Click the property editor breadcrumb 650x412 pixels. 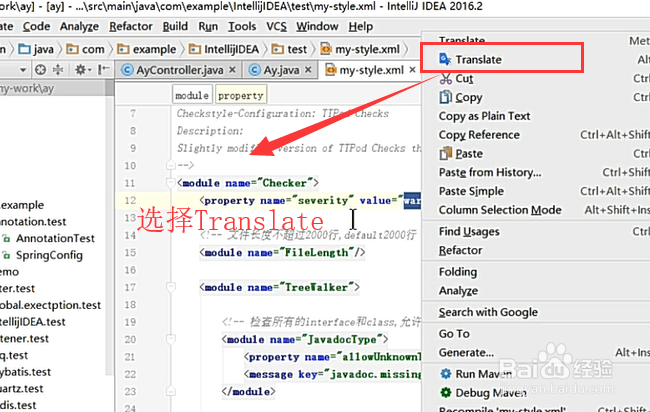(241, 95)
